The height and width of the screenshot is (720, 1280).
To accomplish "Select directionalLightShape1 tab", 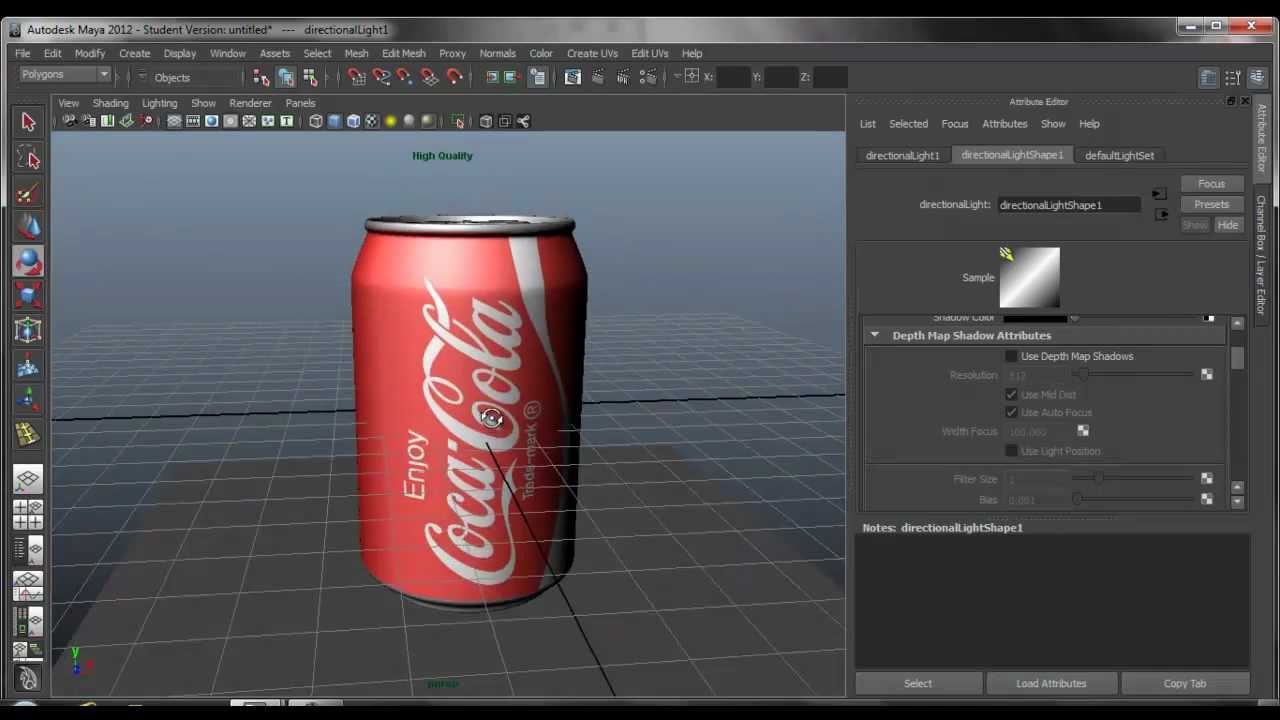I will [1012, 155].
